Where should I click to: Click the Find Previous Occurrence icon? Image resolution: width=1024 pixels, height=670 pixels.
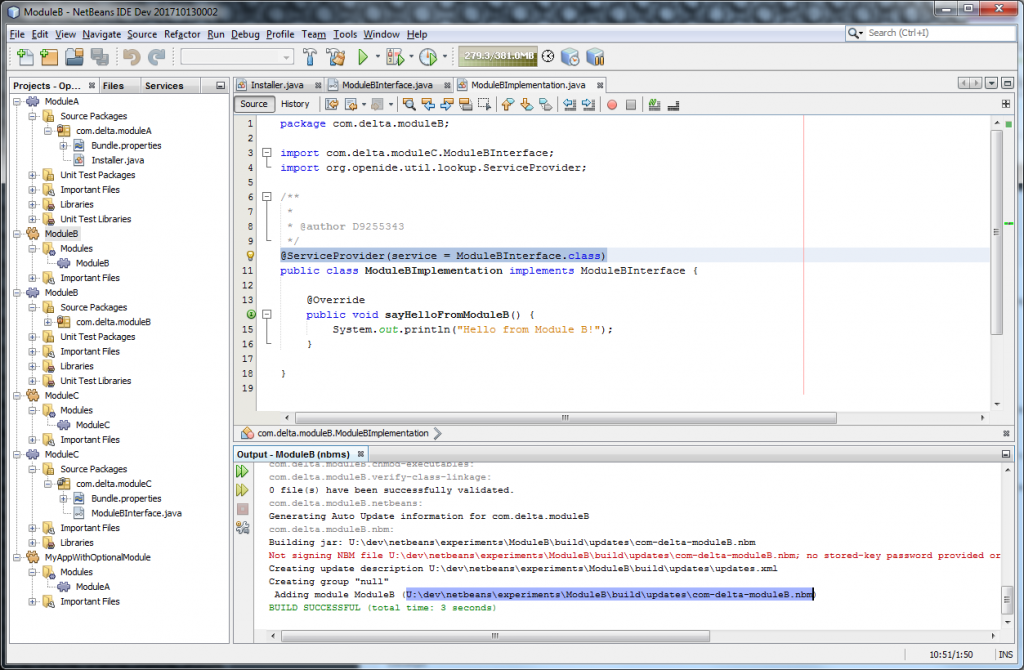tap(428, 104)
